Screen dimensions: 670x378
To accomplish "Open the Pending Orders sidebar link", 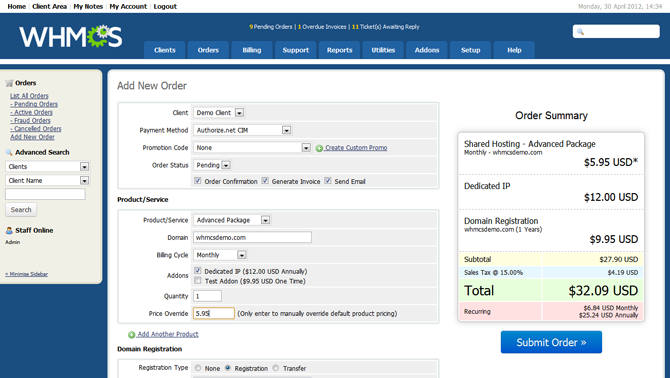I will pos(34,104).
